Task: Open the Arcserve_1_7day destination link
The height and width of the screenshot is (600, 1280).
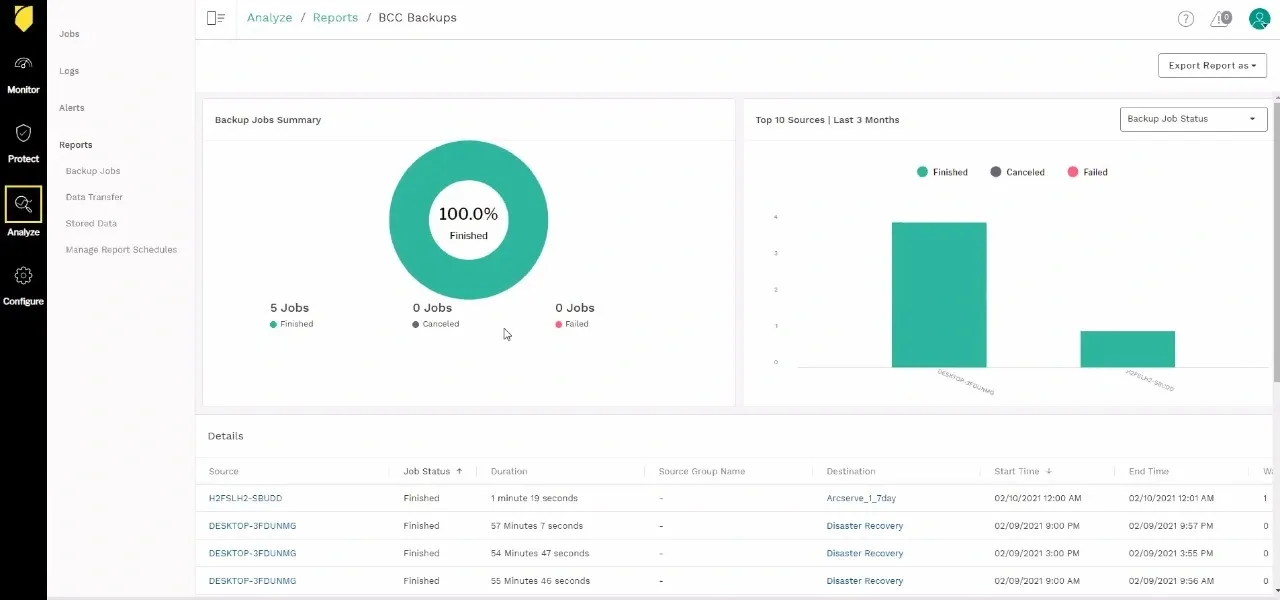Action: tap(862, 498)
